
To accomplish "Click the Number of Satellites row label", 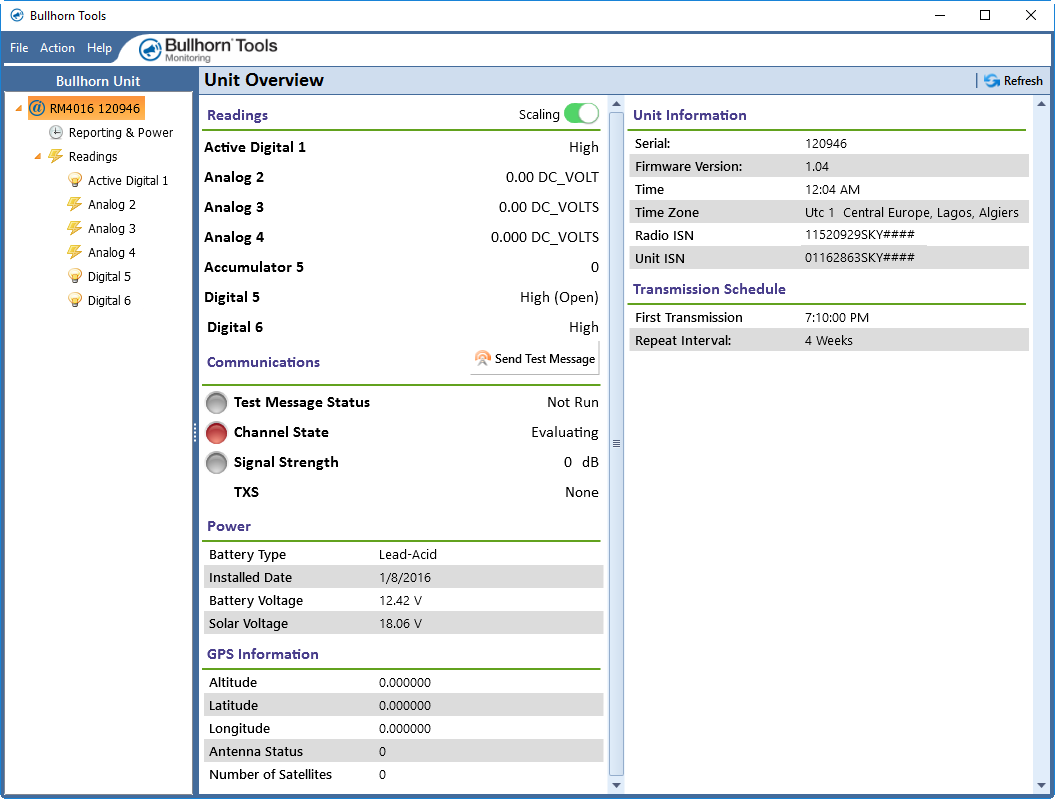I will tap(270, 775).
